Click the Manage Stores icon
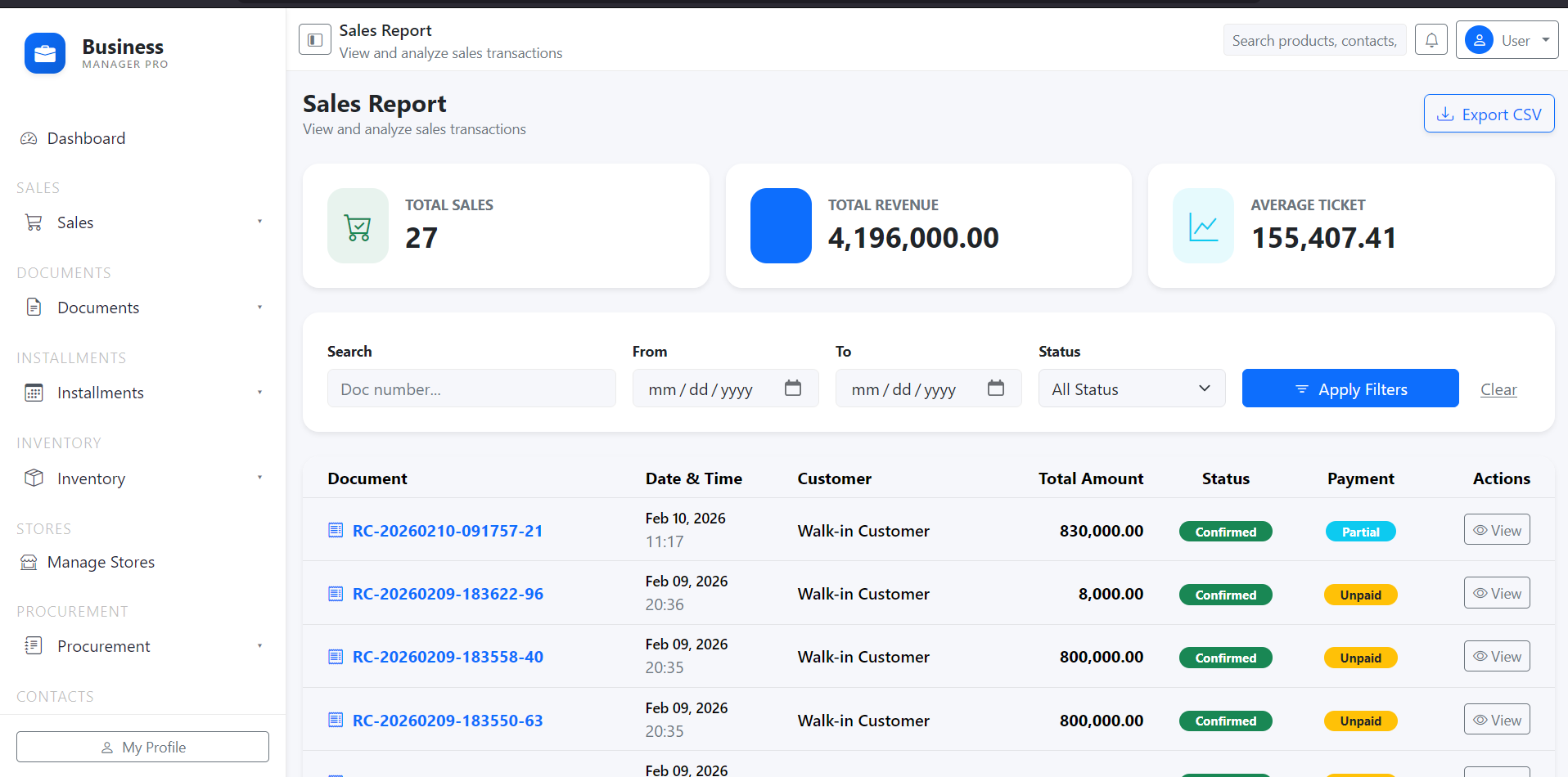The height and width of the screenshot is (777, 1568). [x=28, y=562]
